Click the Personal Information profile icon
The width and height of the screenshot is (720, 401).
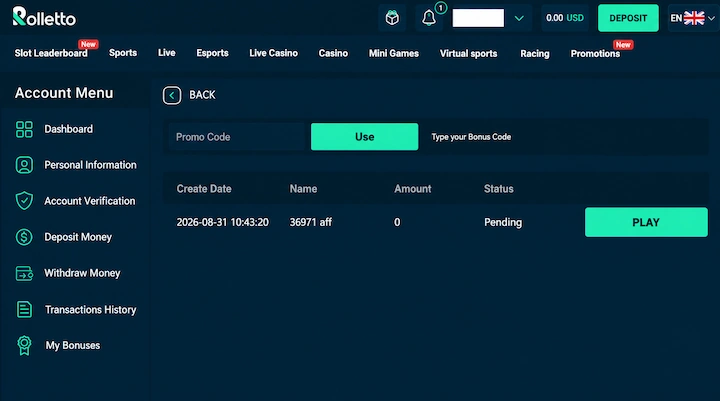tap(24, 165)
